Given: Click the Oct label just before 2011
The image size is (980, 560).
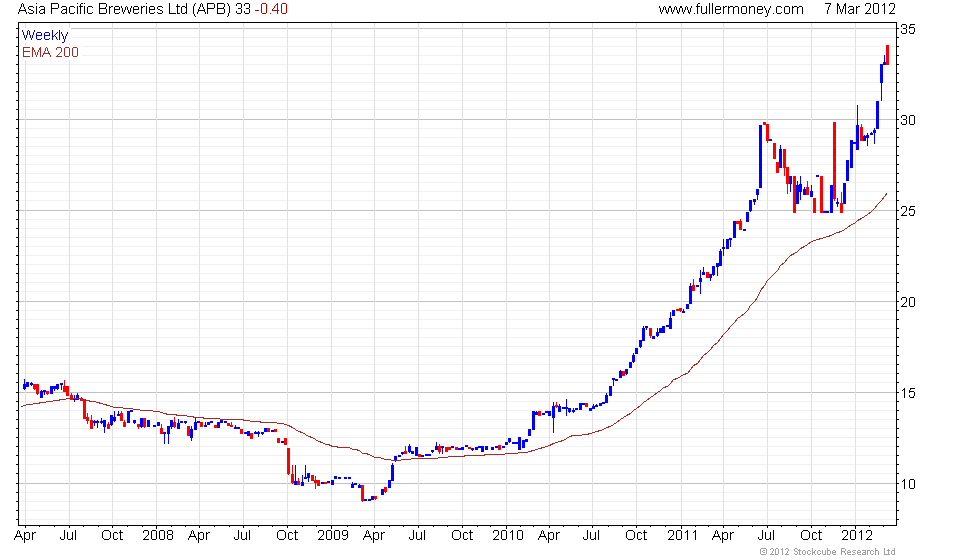Looking at the screenshot, I should 636,536.
